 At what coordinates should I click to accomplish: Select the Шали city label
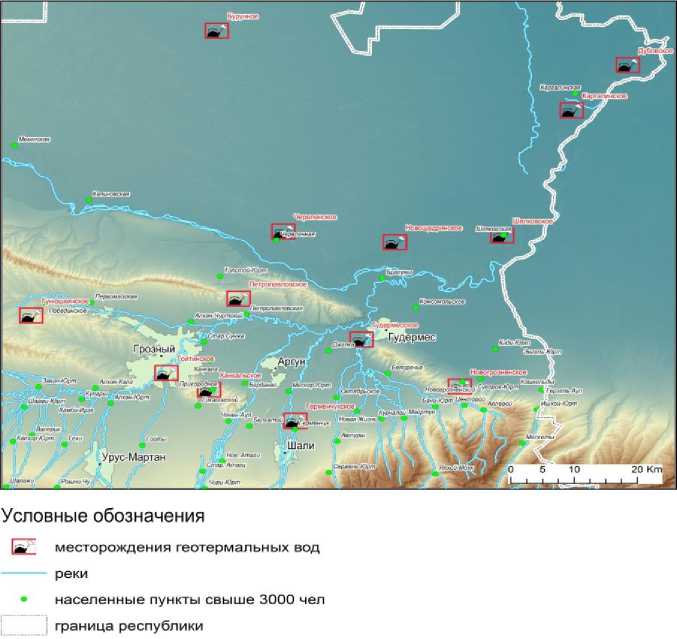pyautogui.click(x=301, y=445)
